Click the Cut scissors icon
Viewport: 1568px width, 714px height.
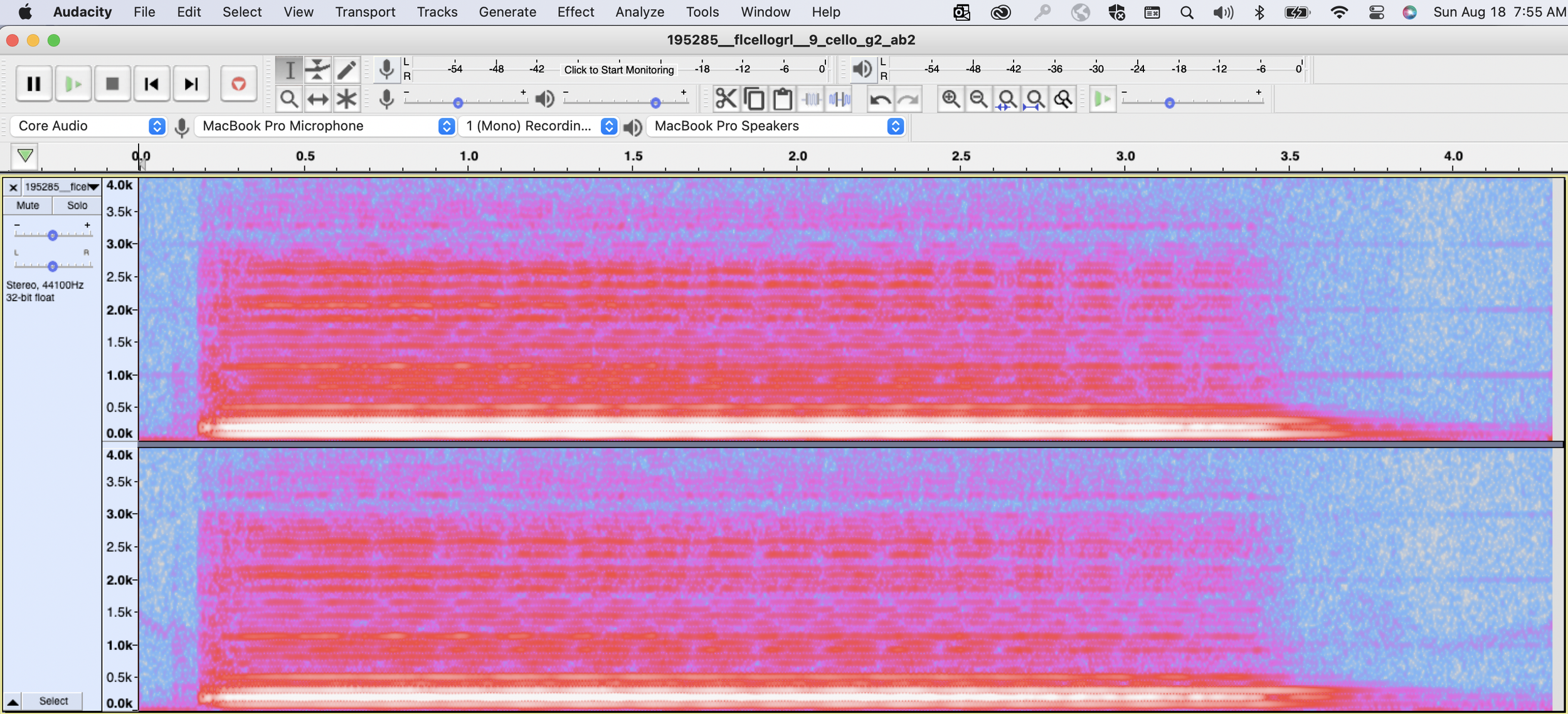pos(726,99)
